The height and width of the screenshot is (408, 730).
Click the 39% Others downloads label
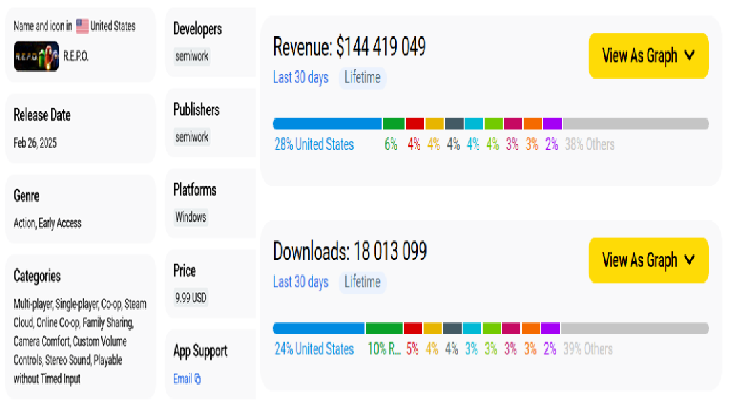[x=587, y=350]
